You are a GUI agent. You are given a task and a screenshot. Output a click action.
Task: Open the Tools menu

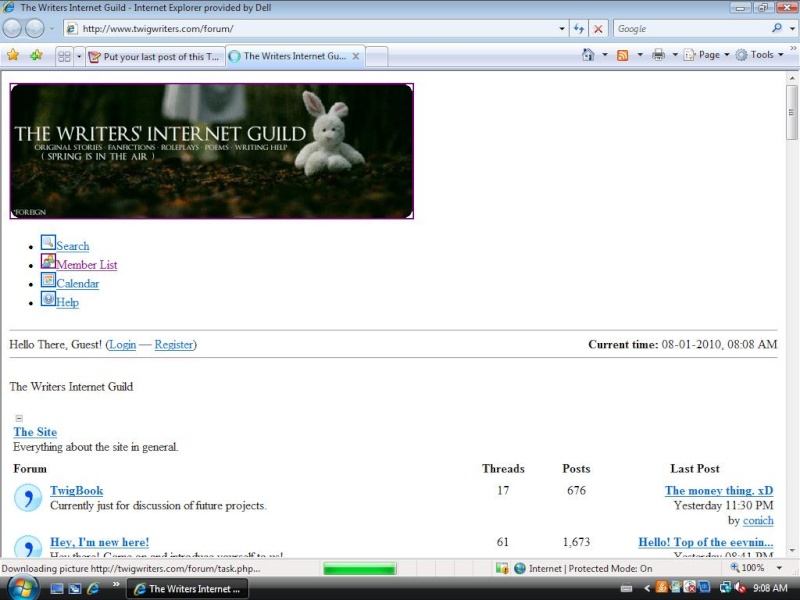point(759,55)
